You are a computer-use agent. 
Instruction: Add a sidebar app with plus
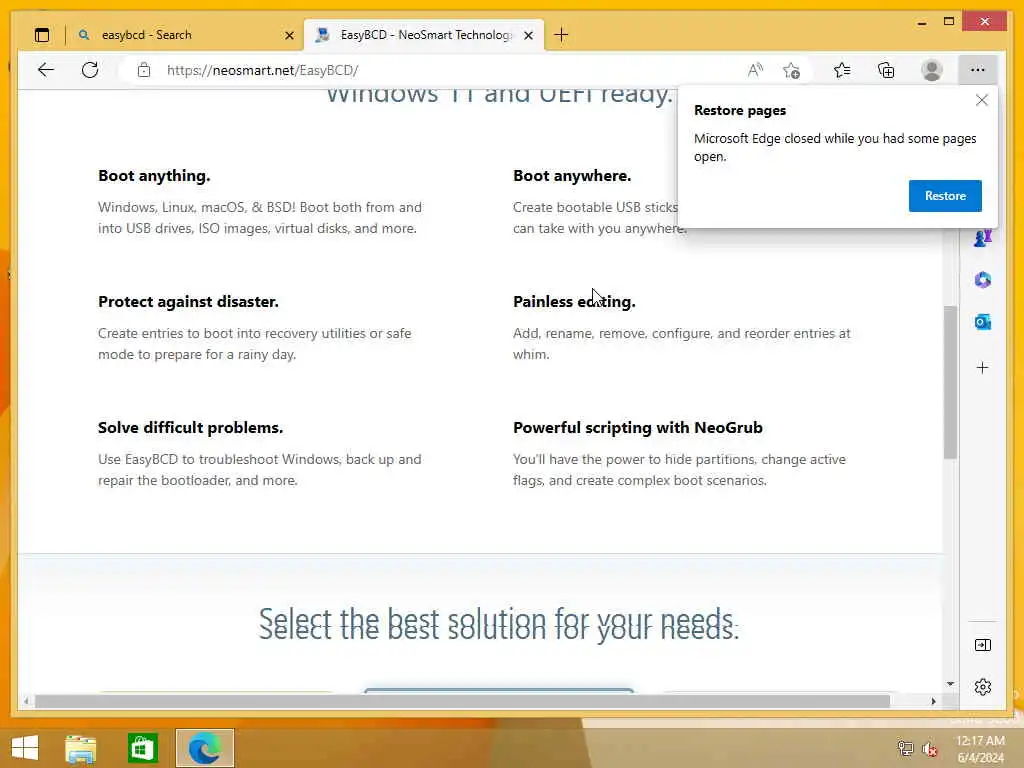pyautogui.click(x=982, y=368)
